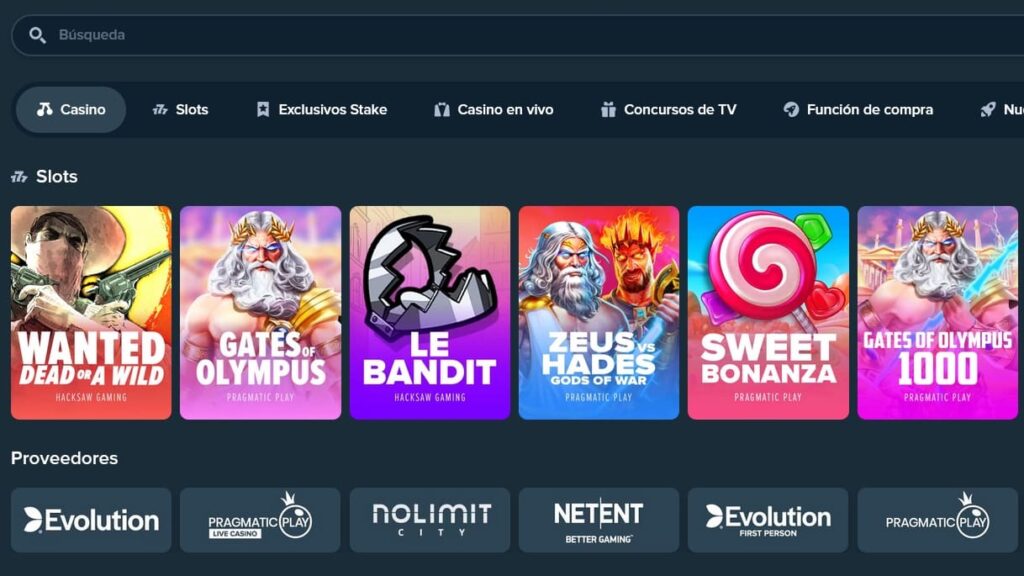The width and height of the screenshot is (1024, 576).
Task: Choose Pragmatic Play Live Casino provider
Action: coord(260,520)
